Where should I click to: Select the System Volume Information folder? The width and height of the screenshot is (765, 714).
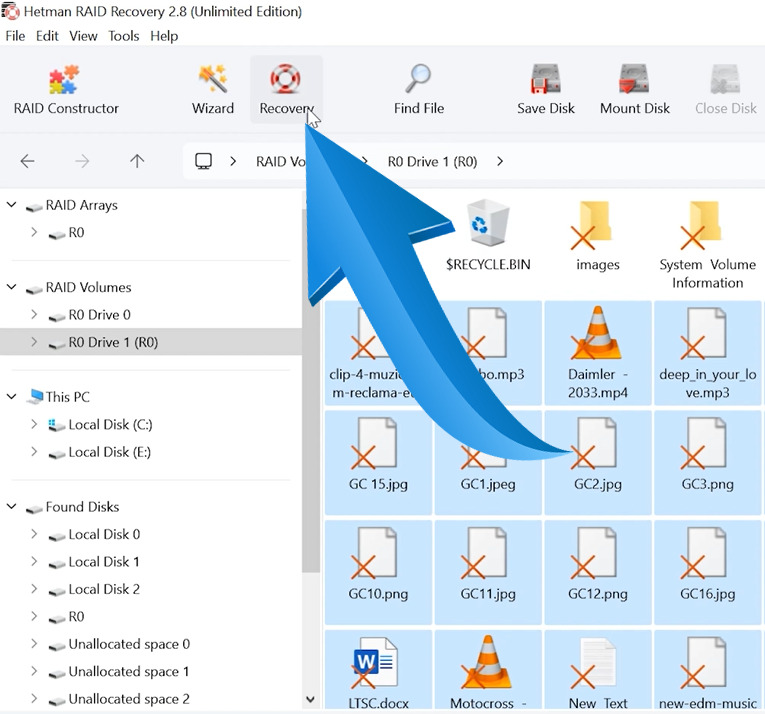click(707, 244)
